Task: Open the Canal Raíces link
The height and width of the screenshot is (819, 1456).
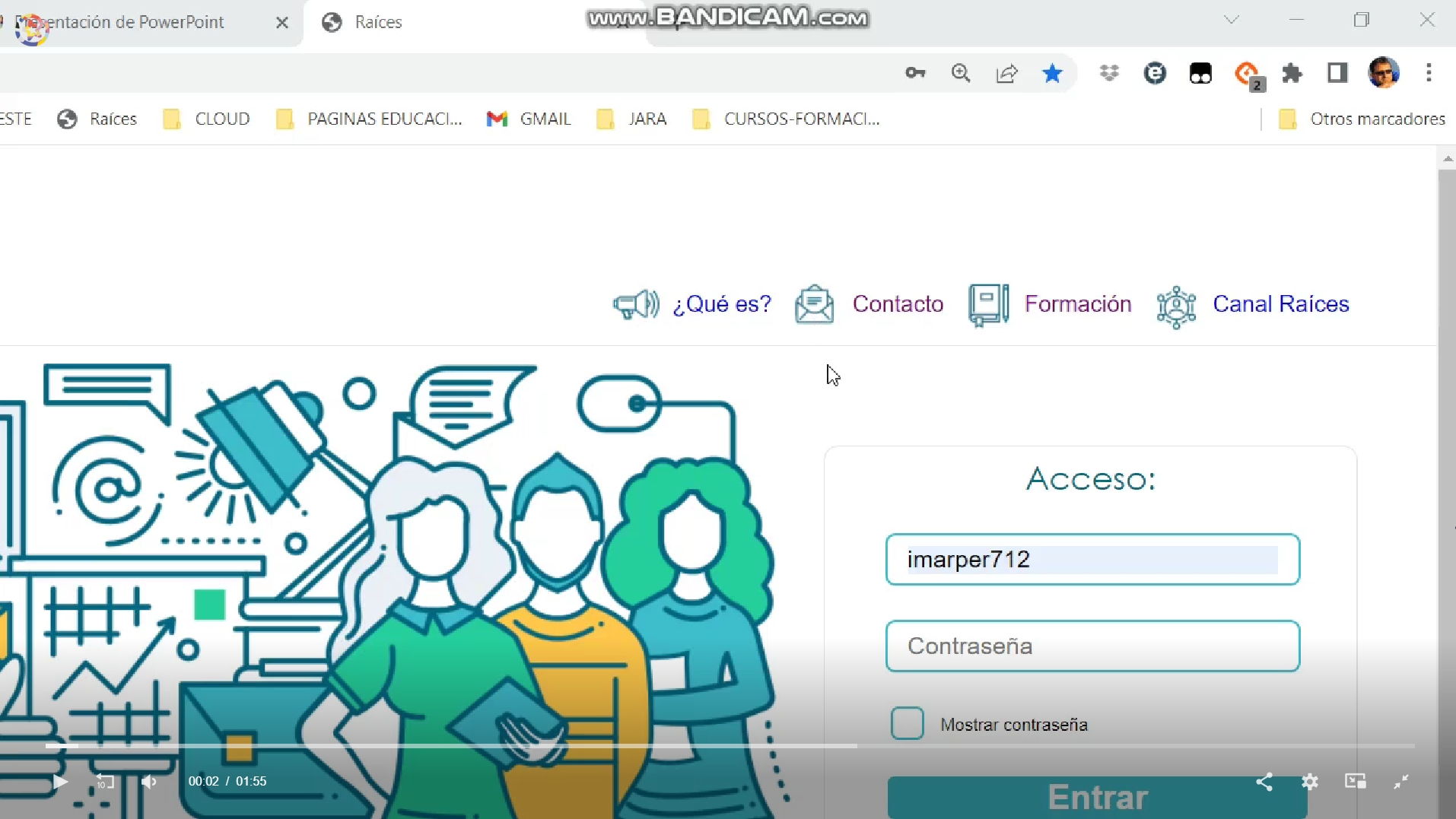Action: [x=1281, y=304]
